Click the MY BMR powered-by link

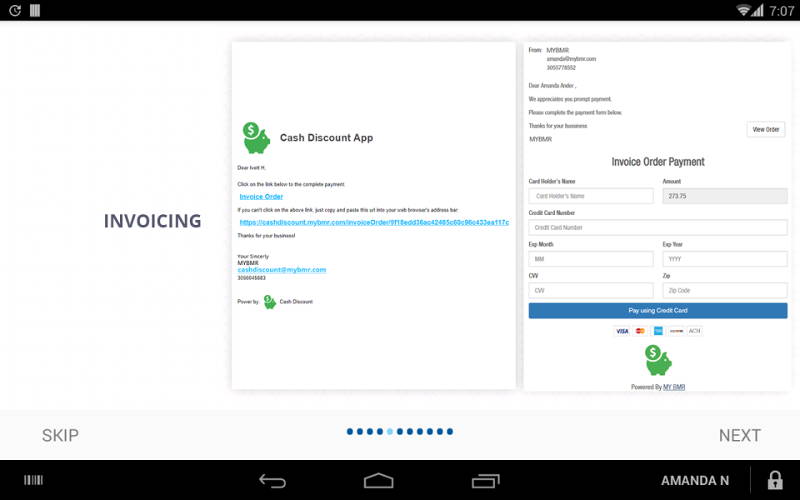pyautogui.click(x=674, y=387)
